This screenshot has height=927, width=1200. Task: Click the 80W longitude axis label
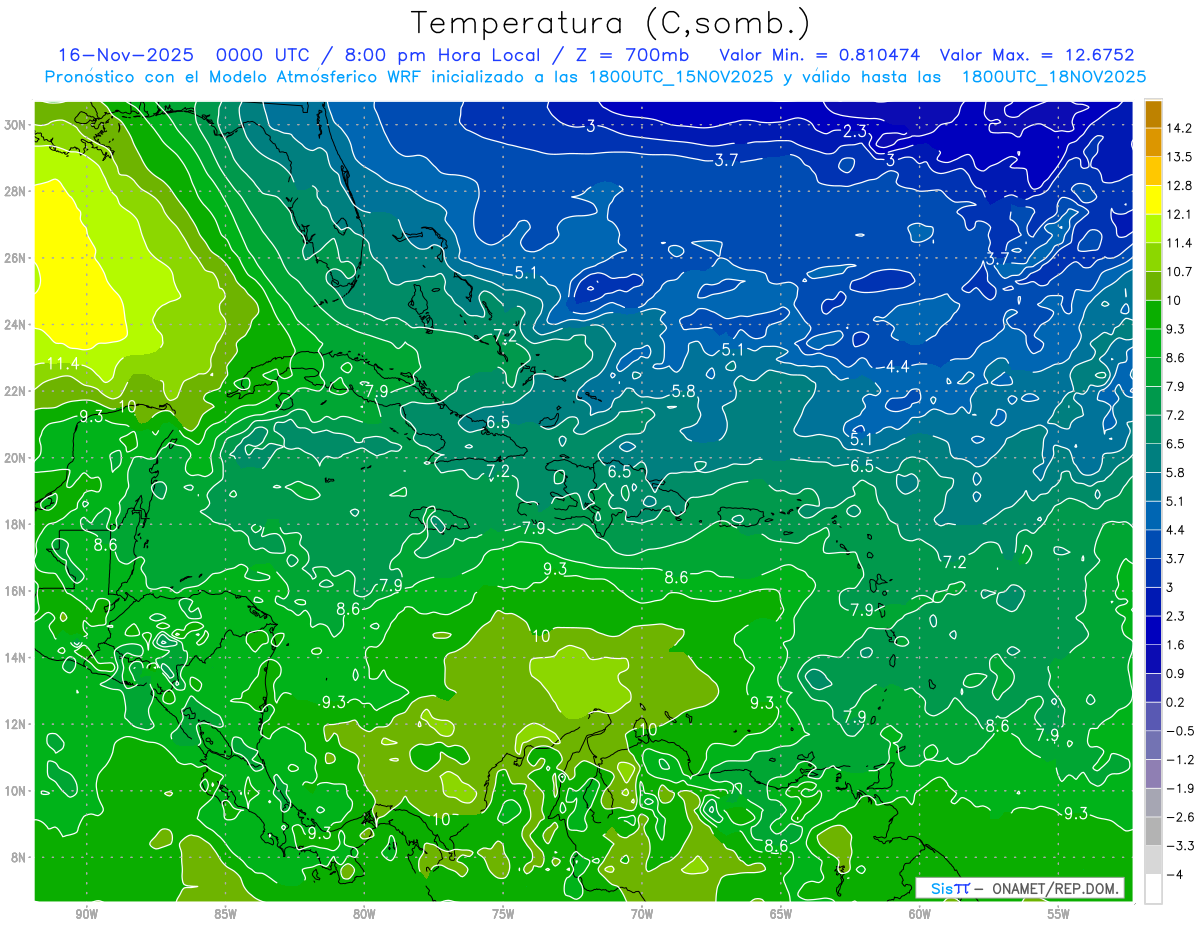tap(364, 913)
